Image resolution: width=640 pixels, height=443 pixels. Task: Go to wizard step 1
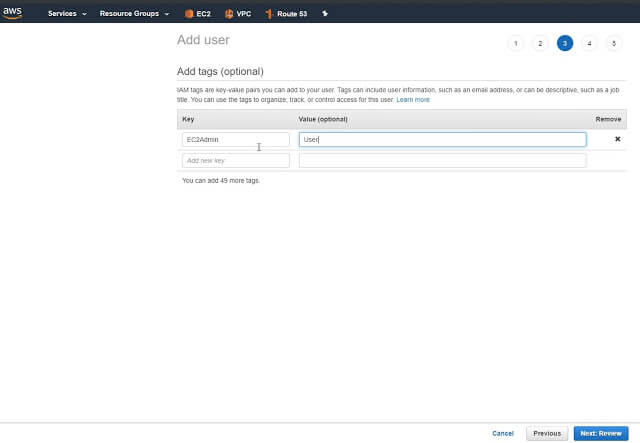(515, 43)
